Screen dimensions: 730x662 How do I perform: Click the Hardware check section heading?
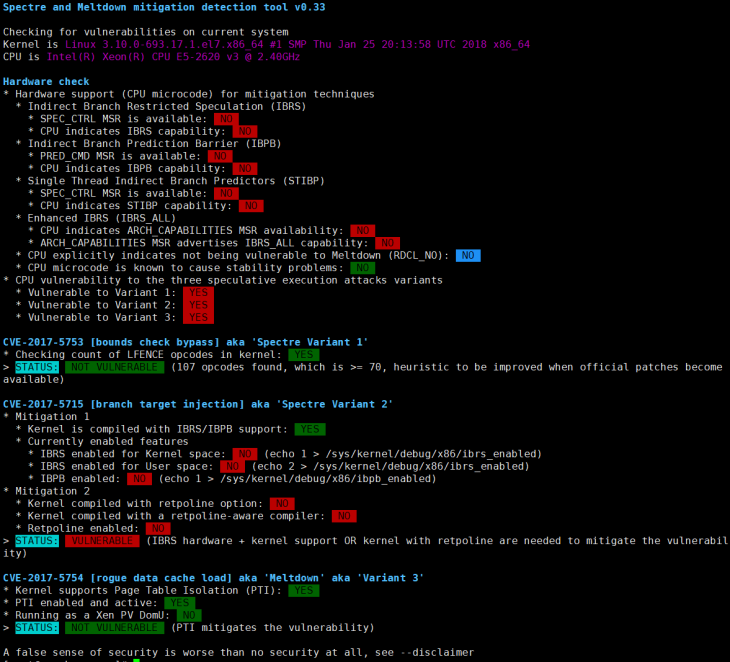(46, 81)
